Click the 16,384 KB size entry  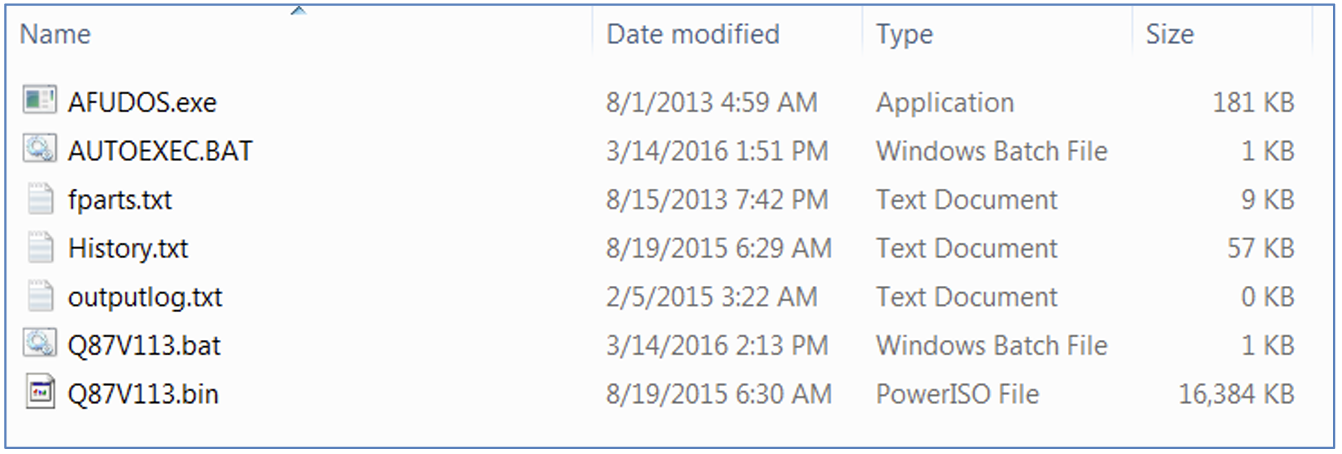click(1237, 394)
